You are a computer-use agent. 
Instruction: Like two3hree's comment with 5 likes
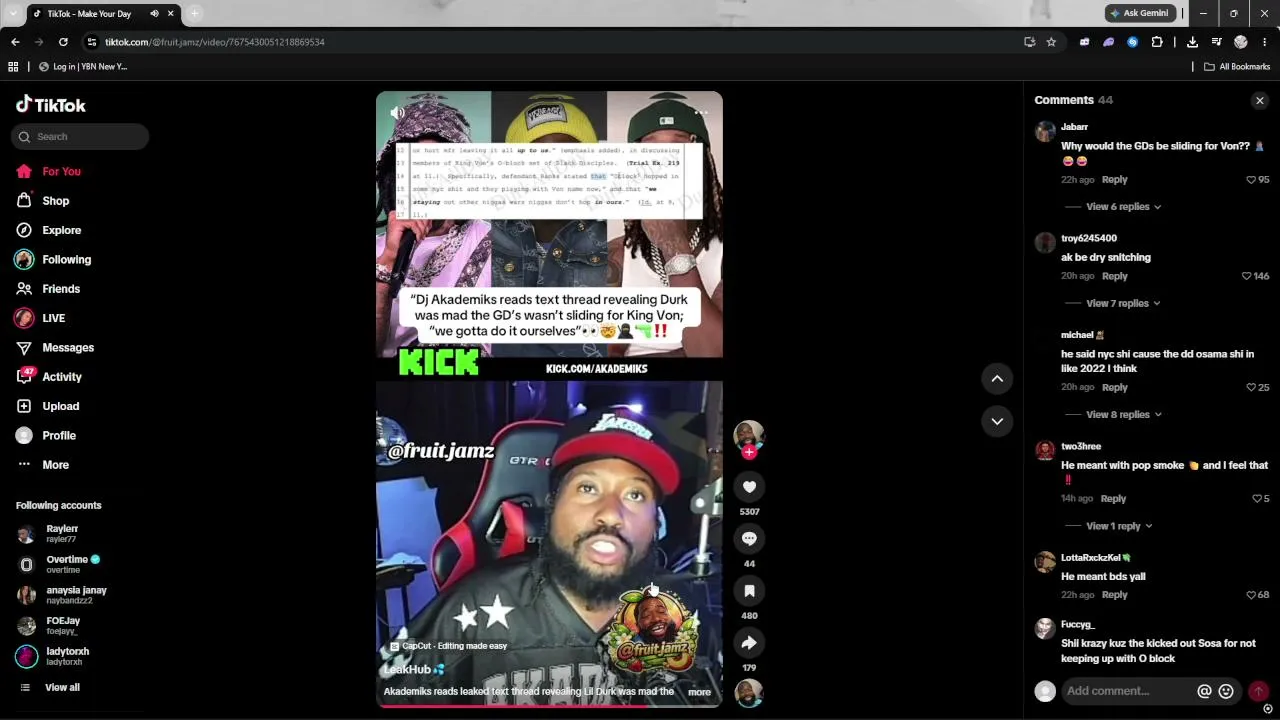[1256, 499]
